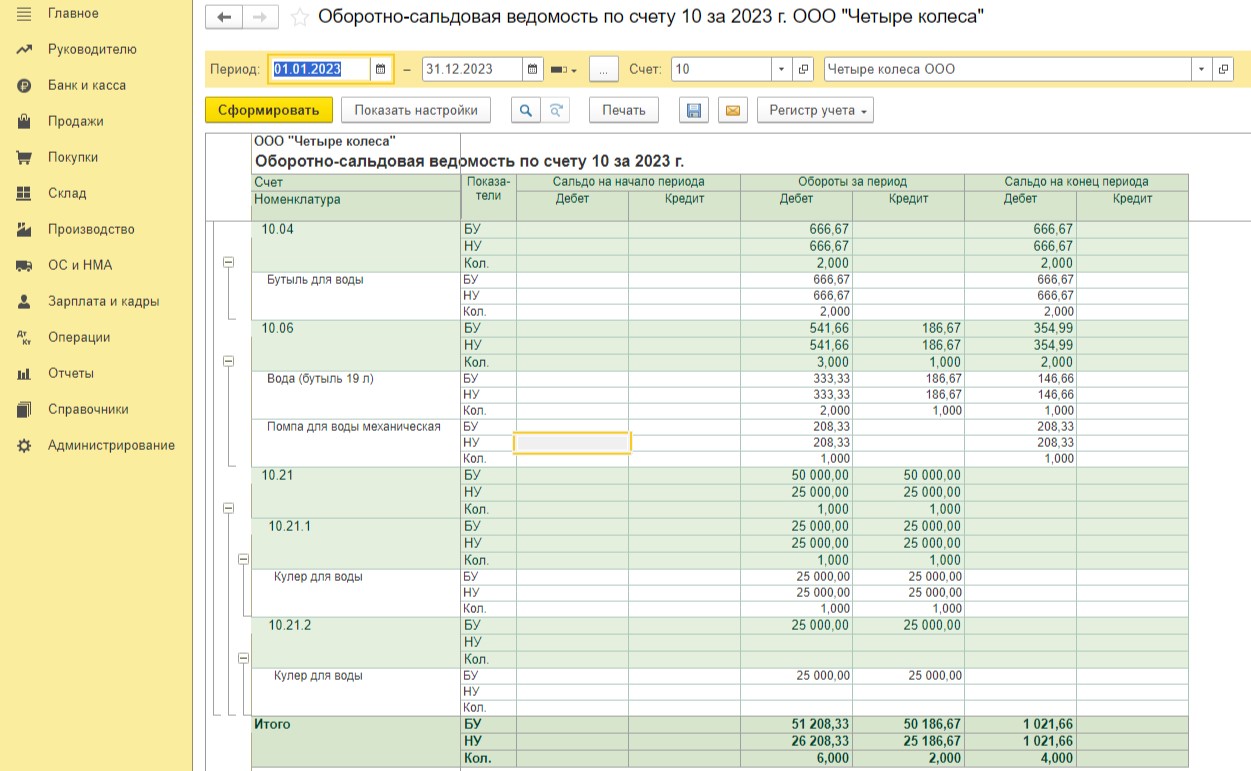1251x771 pixels.
Task: Select the Обороты за период column header
Action: 852,182
